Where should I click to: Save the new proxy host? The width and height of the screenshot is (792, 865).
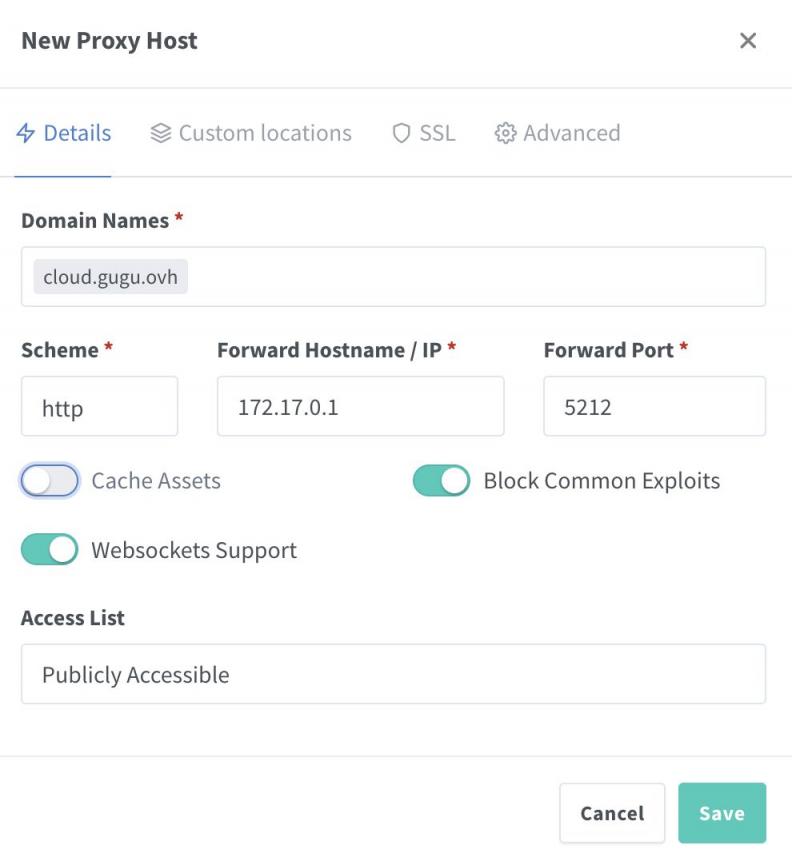pyautogui.click(x=722, y=813)
